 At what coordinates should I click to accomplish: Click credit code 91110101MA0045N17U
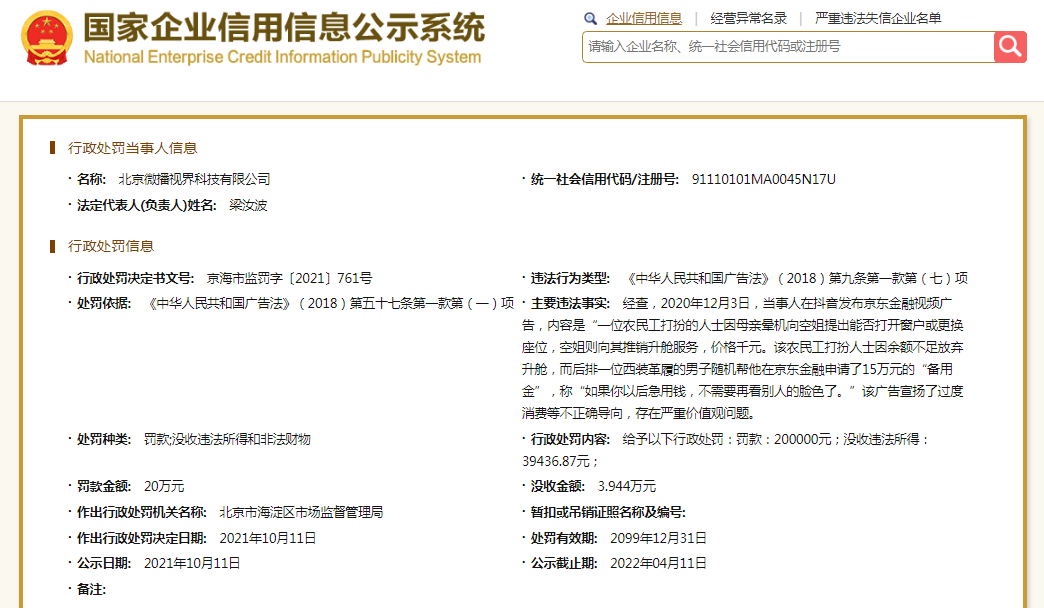(x=764, y=179)
